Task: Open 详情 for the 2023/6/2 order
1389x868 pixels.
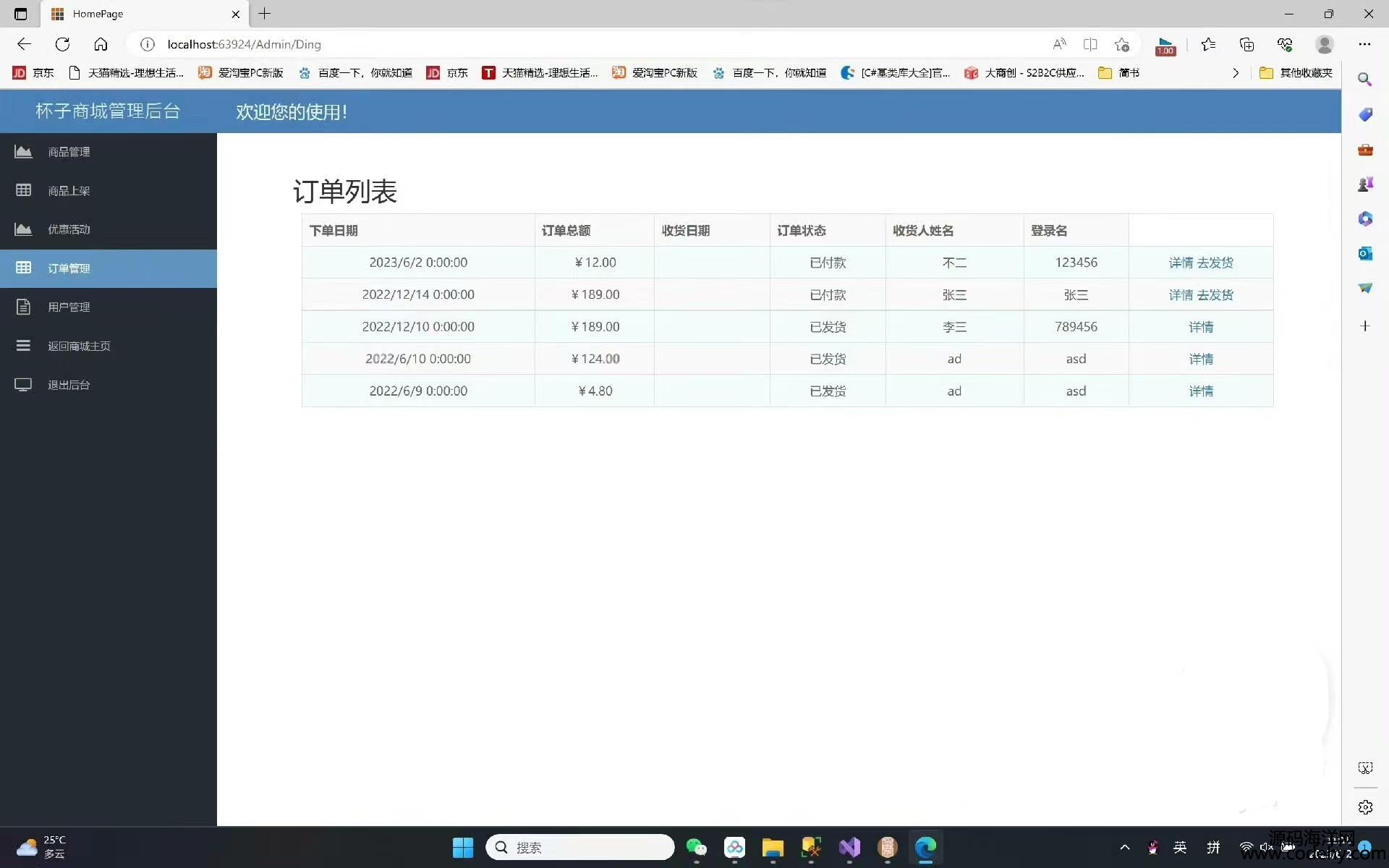Action: (1181, 263)
